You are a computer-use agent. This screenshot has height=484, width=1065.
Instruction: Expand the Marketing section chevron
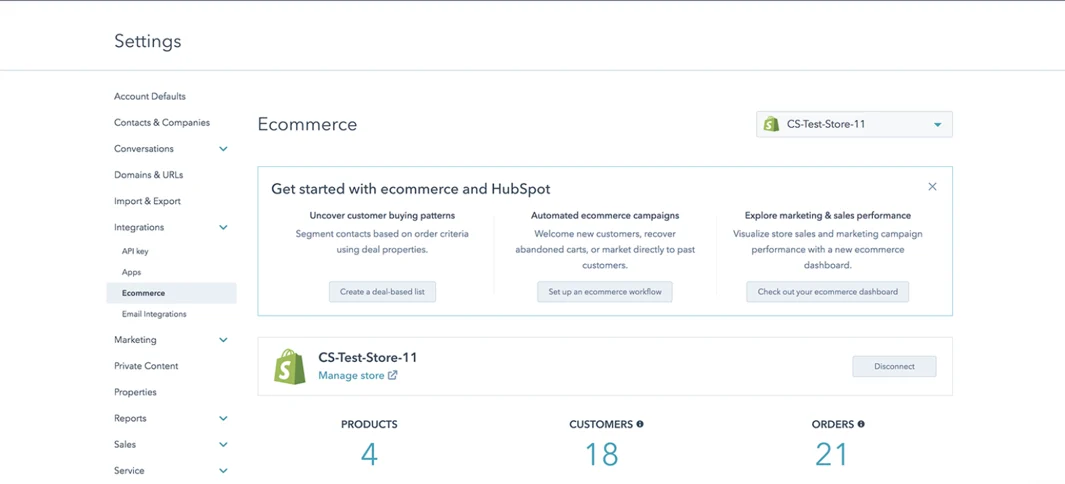tap(223, 339)
